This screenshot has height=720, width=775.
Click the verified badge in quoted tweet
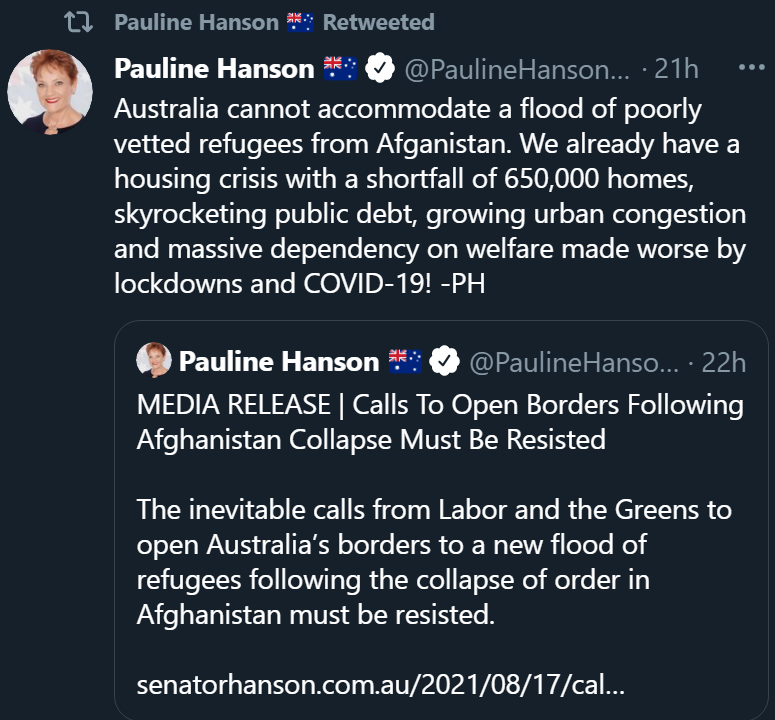(444, 361)
